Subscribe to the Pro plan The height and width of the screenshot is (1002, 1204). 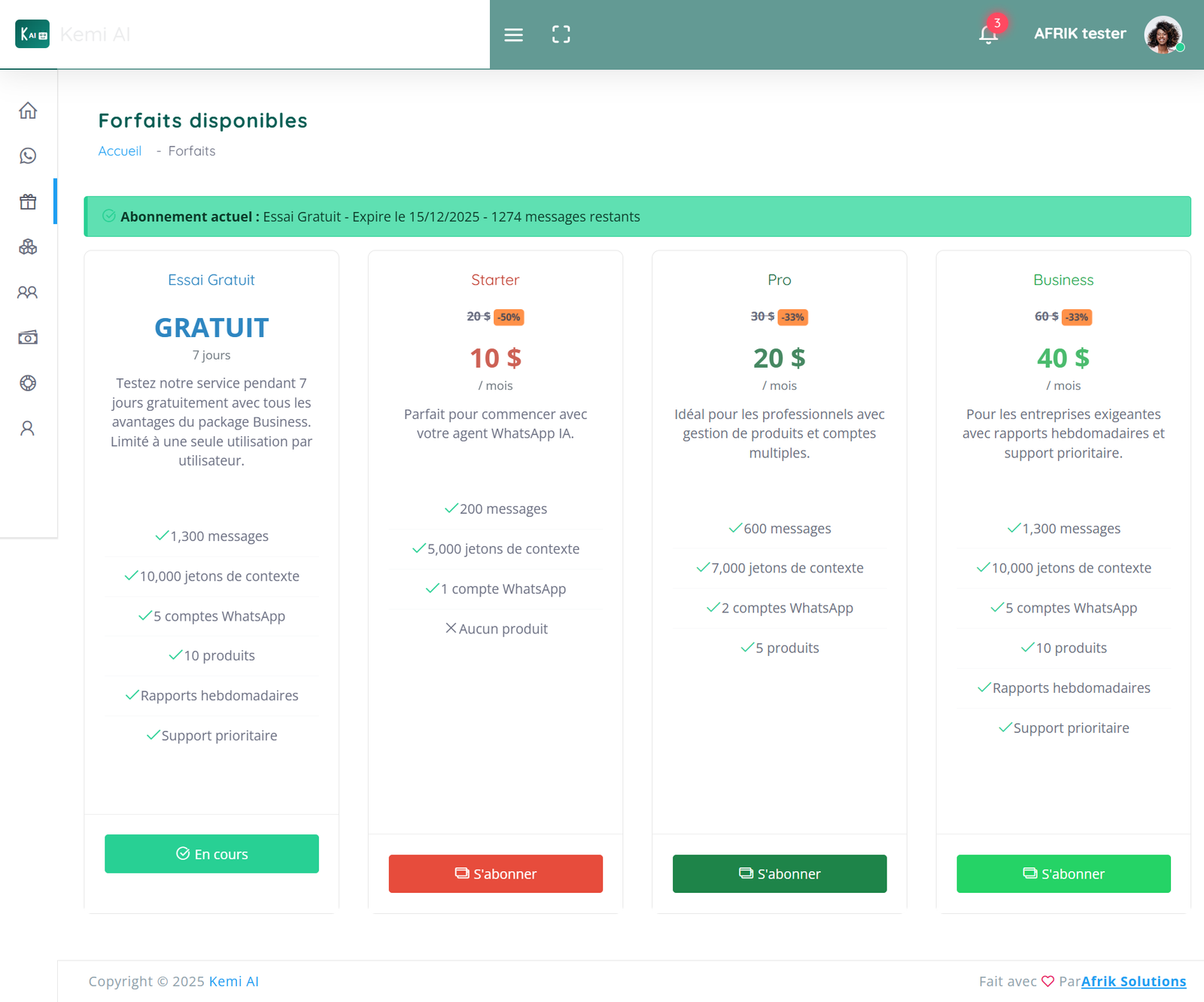click(779, 873)
